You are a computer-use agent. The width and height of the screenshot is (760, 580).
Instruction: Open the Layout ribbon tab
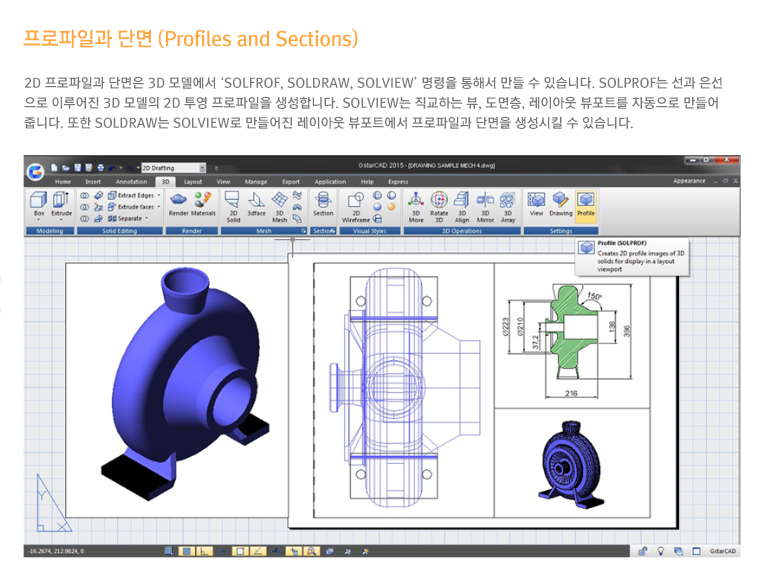(192, 182)
